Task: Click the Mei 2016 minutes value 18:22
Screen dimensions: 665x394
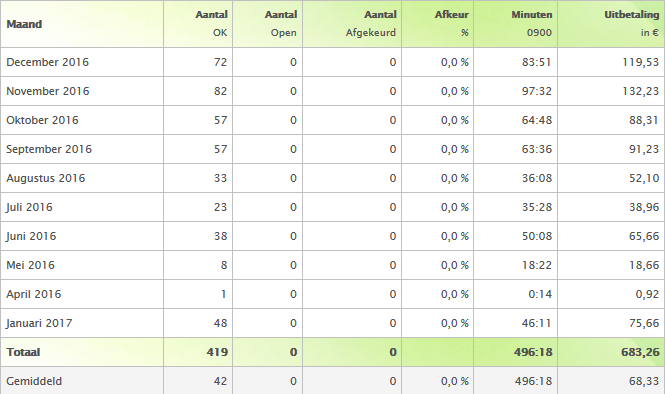Action: (x=536, y=265)
